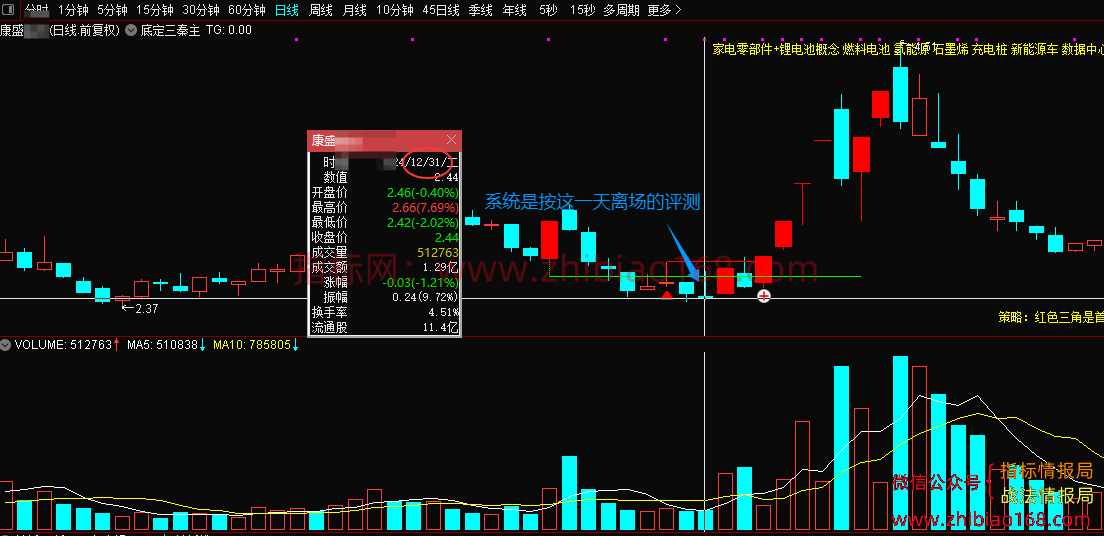Image resolution: width=1104 pixels, height=536 pixels.
Task: Open the 季线 quarterly chart tab
Action: click(x=481, y=10)
